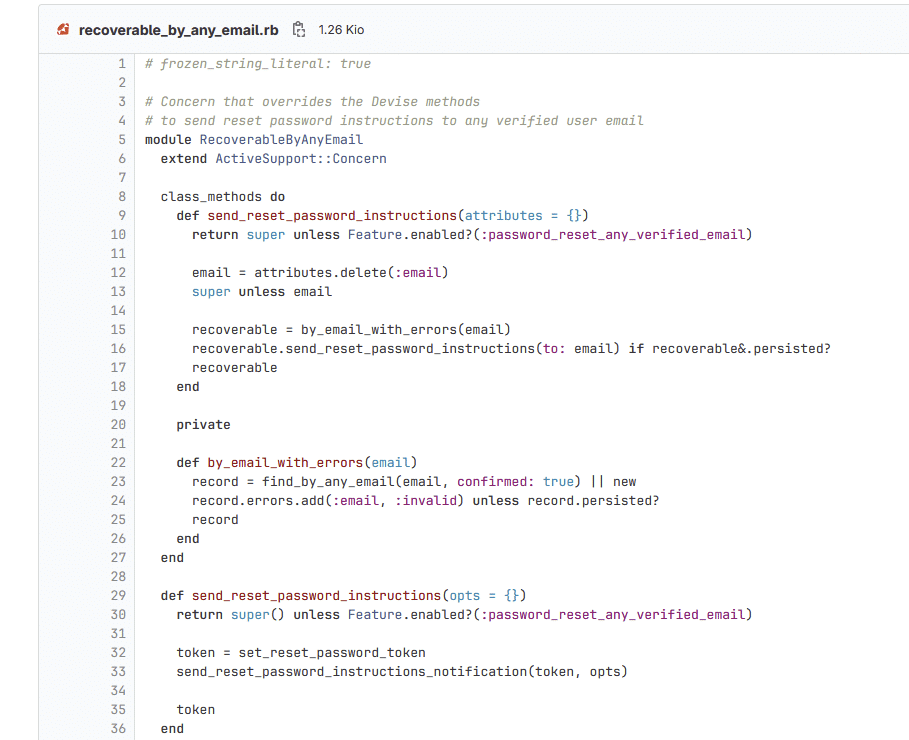
Task: Select line number 16
Action: point(118,349)
